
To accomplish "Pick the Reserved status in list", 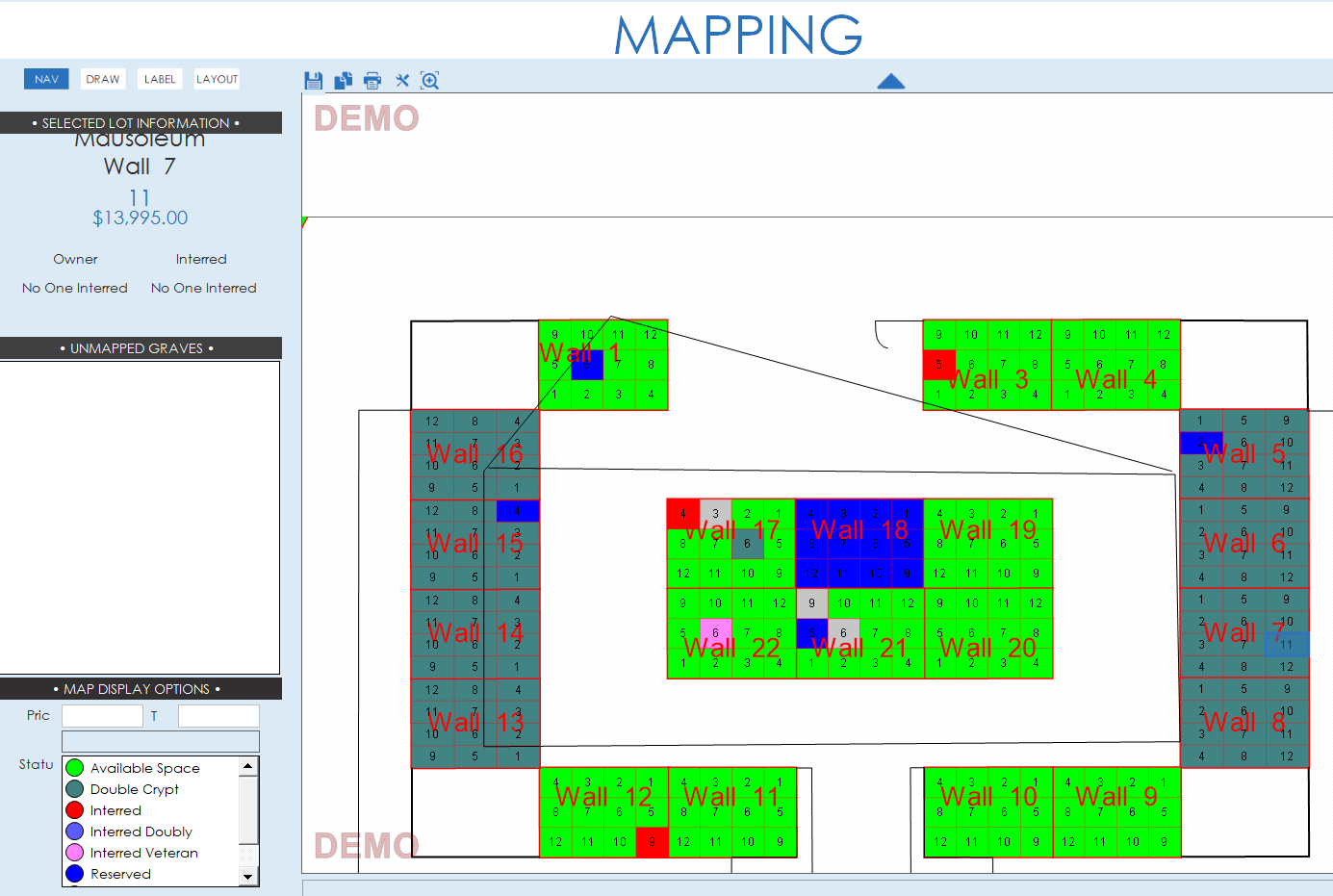I will (120, 874).
